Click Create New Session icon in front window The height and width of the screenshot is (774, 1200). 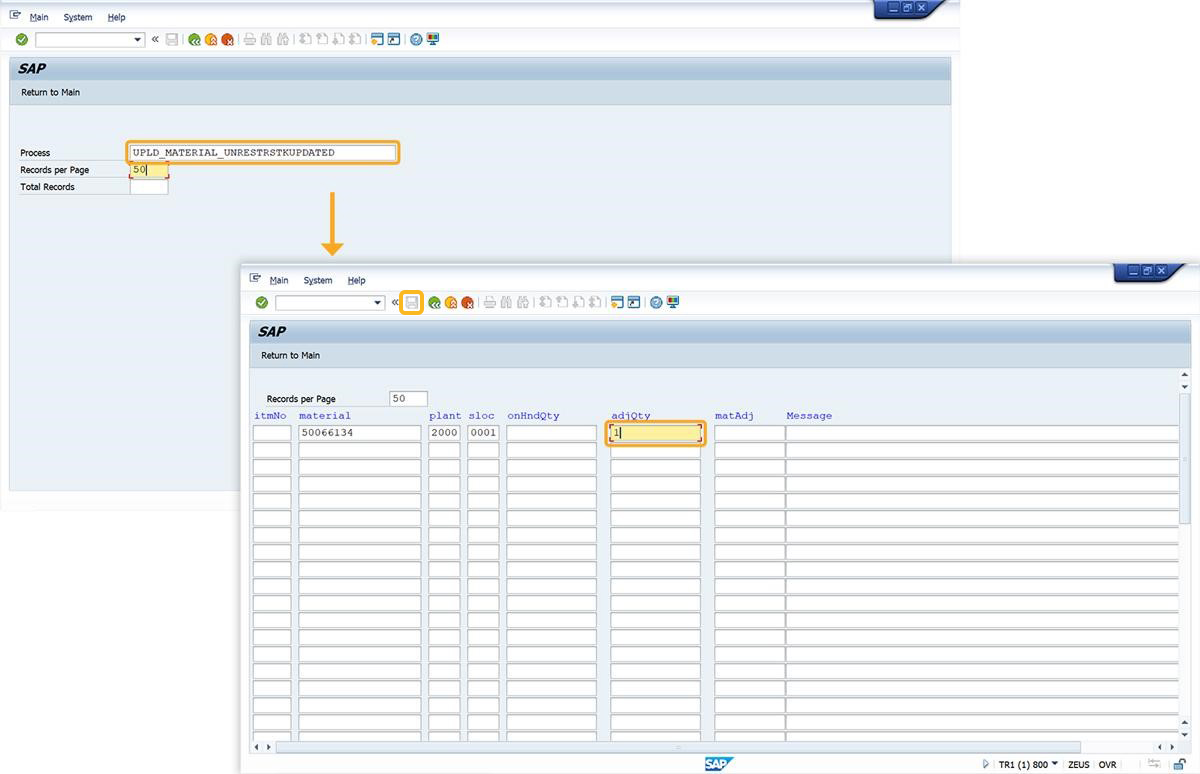point(617,302)
